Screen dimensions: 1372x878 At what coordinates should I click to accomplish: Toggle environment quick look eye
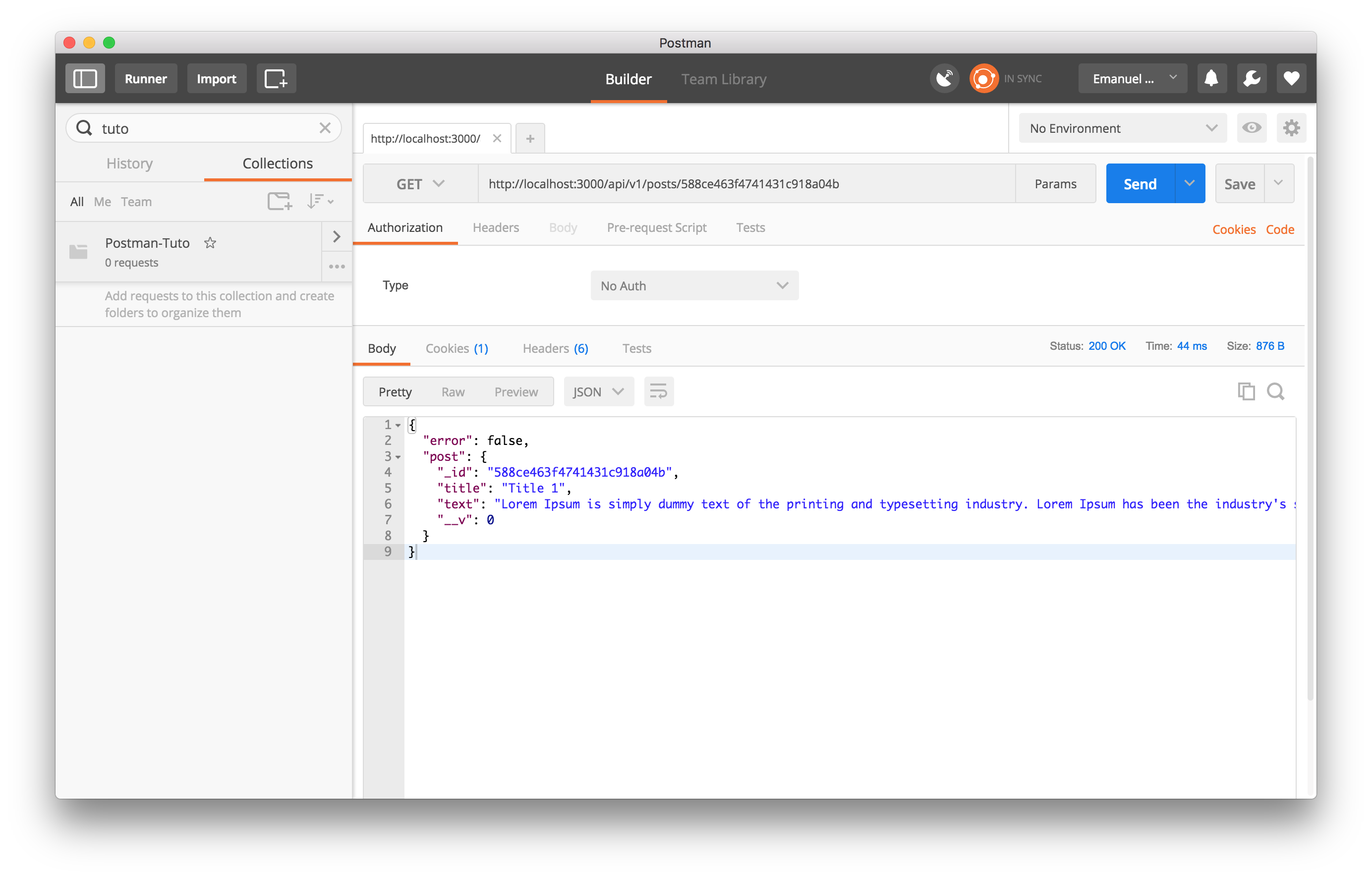pos(1251,128)
